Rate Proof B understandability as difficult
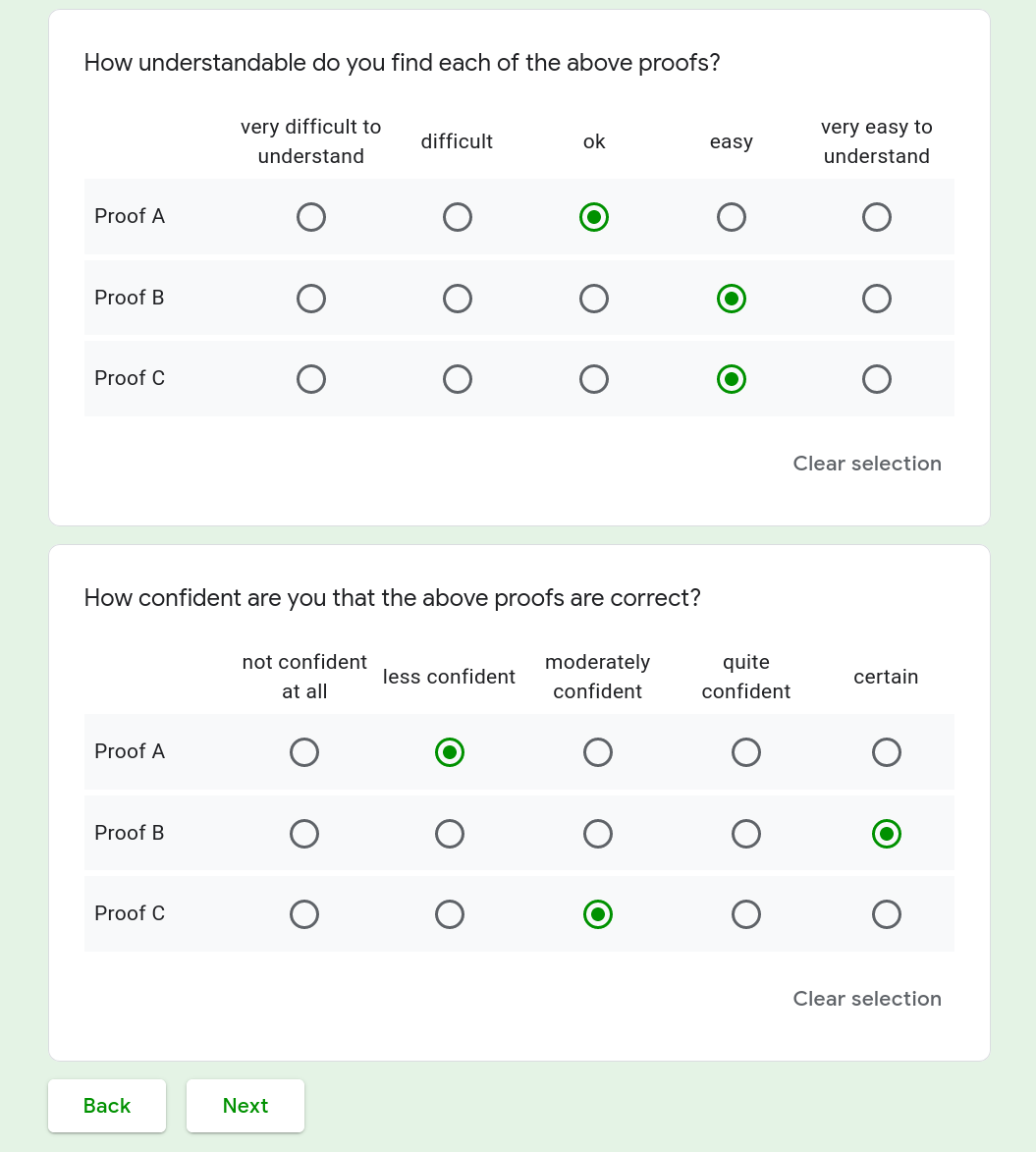Viewport: 1036px width, 1152px height. [x=458, y=299]
